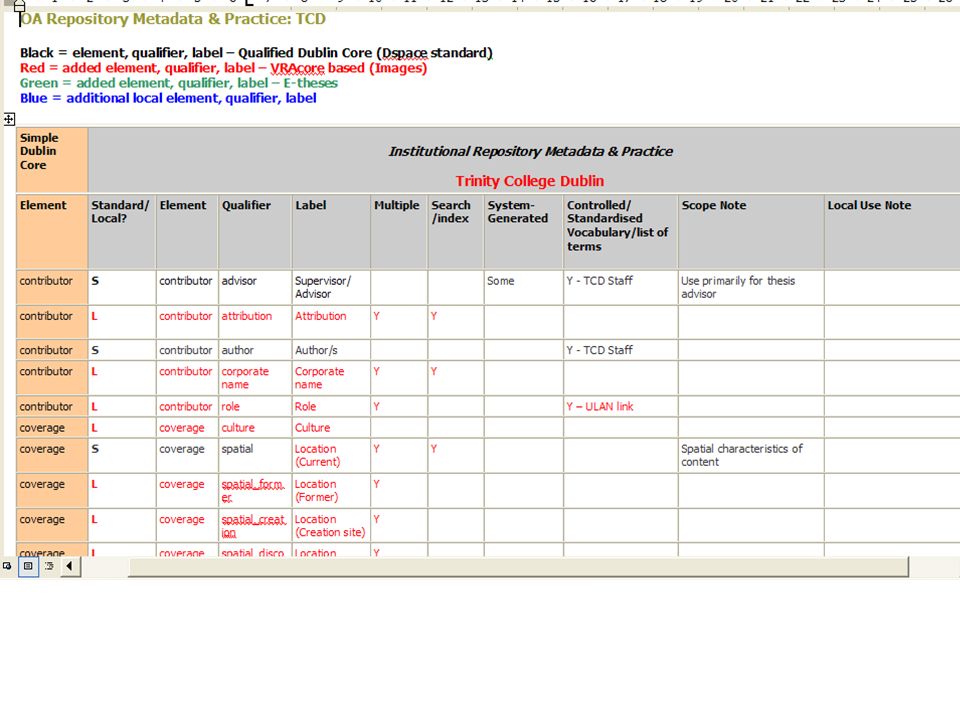
Task: Click 'Y - TCD Staff' in author row
Action: coord(620,350)
